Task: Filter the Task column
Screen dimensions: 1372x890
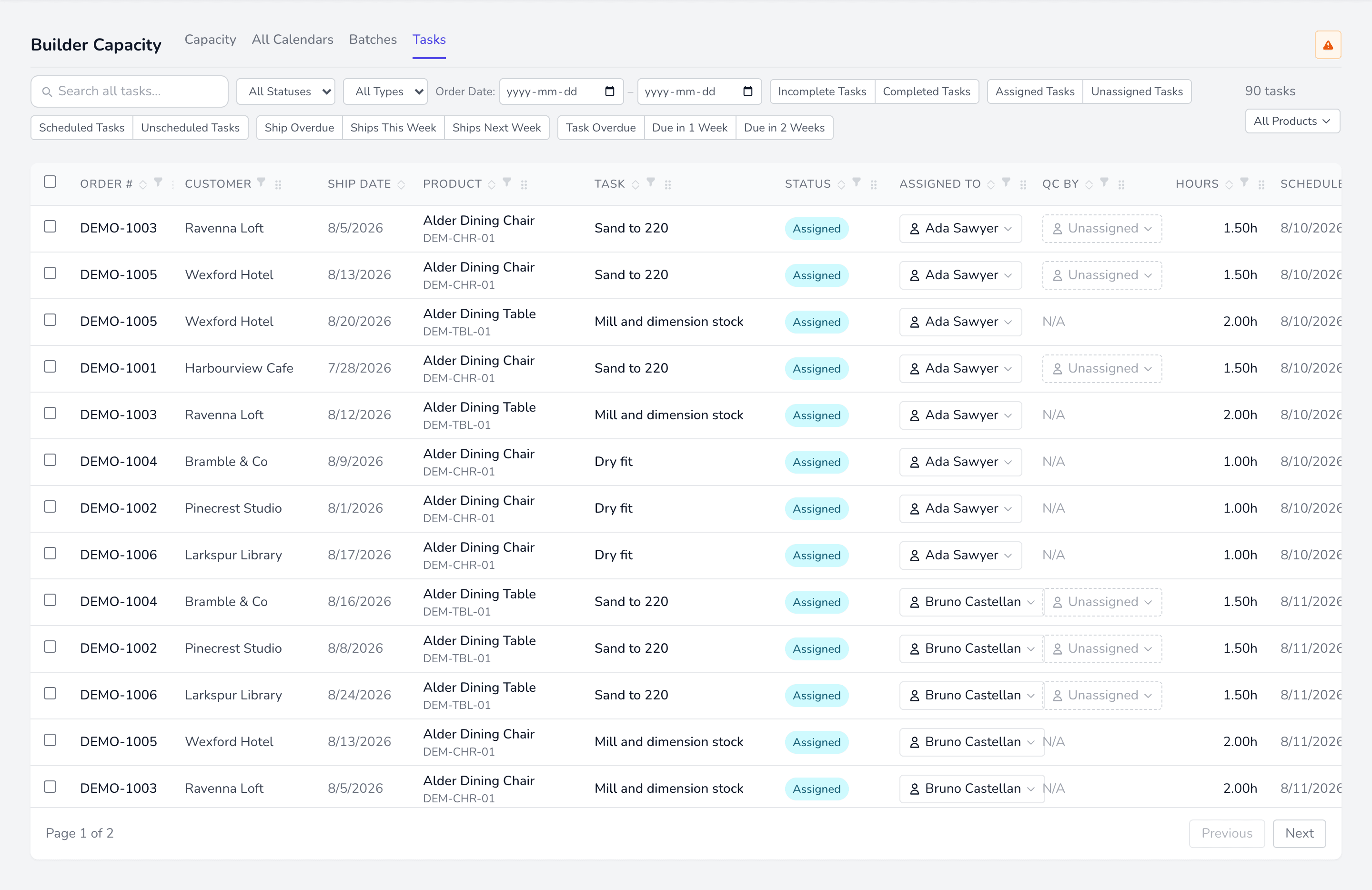Action: click(650, 182)
